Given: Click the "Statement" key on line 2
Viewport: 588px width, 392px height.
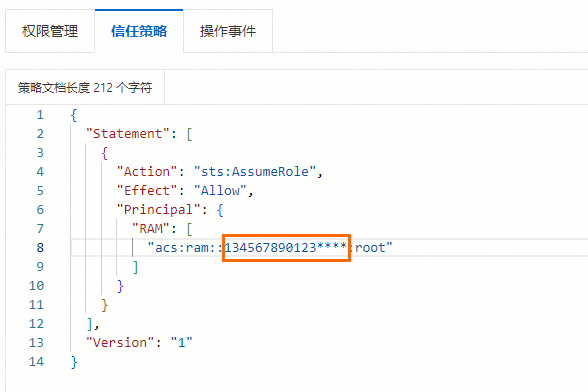Looking at the screenshot, I should click(127, 134).
